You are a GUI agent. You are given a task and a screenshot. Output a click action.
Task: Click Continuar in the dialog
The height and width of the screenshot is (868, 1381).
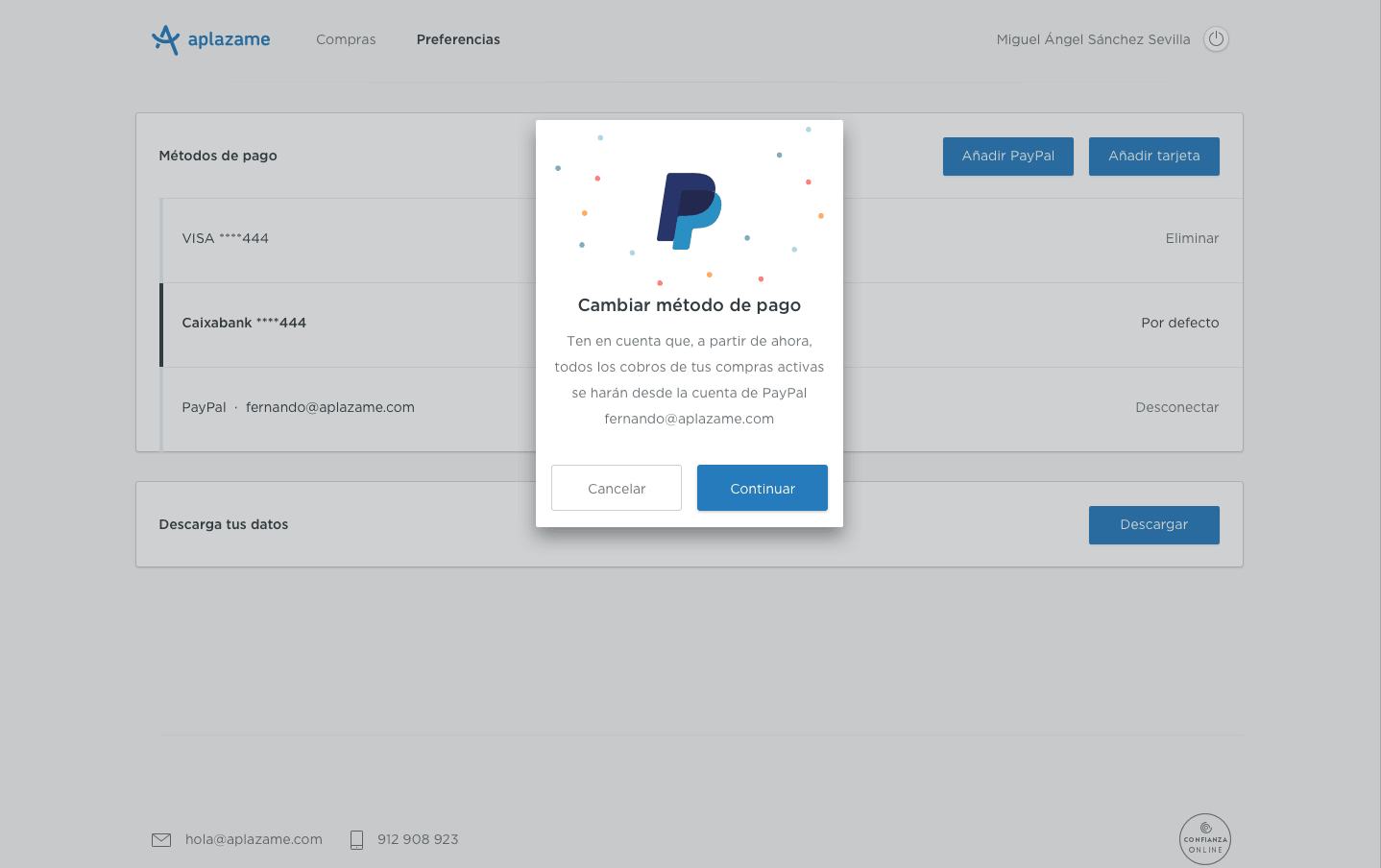pyautogui.click(x=763, y=488)
